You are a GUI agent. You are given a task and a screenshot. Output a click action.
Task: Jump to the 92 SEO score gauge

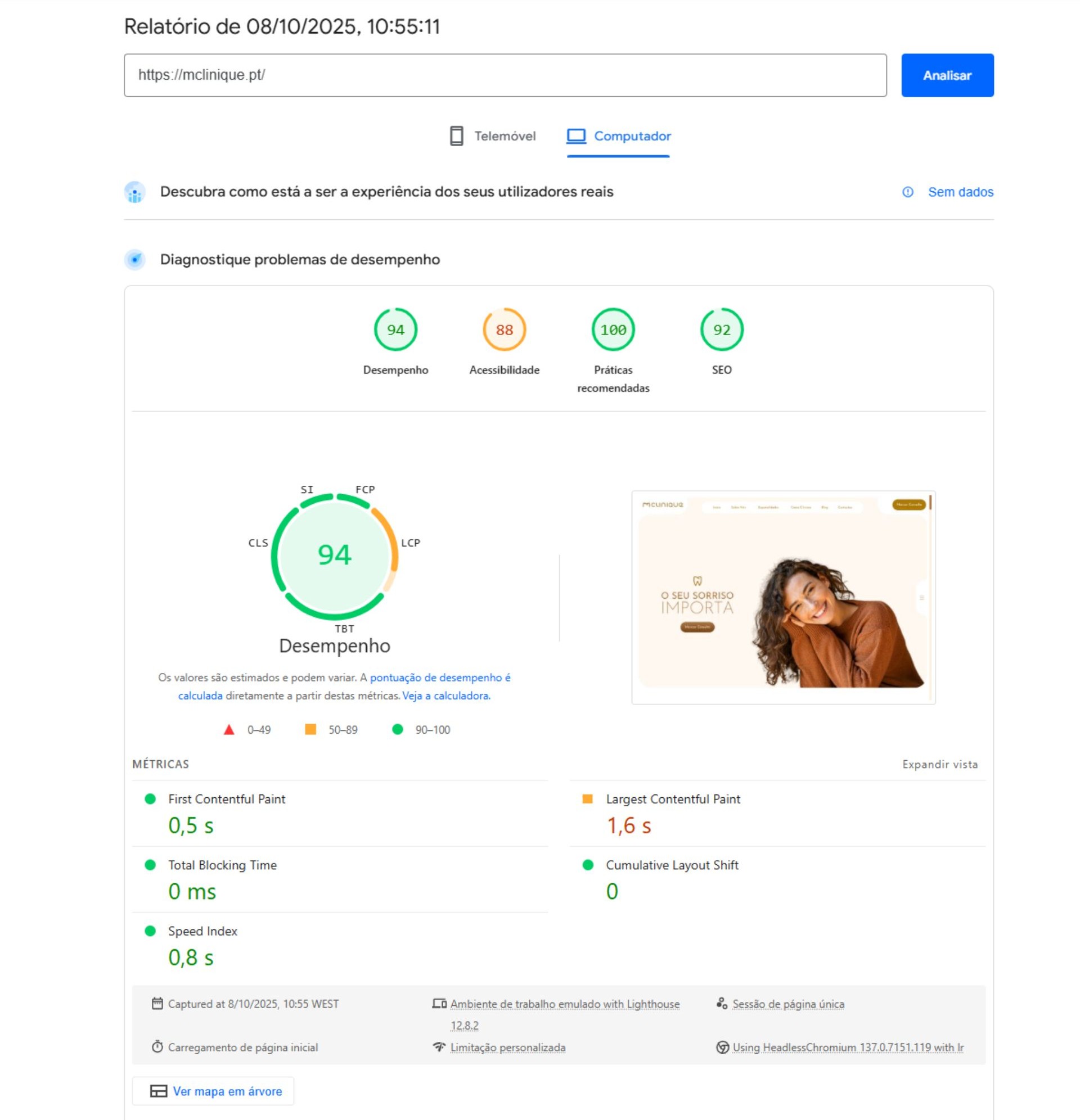722,329
